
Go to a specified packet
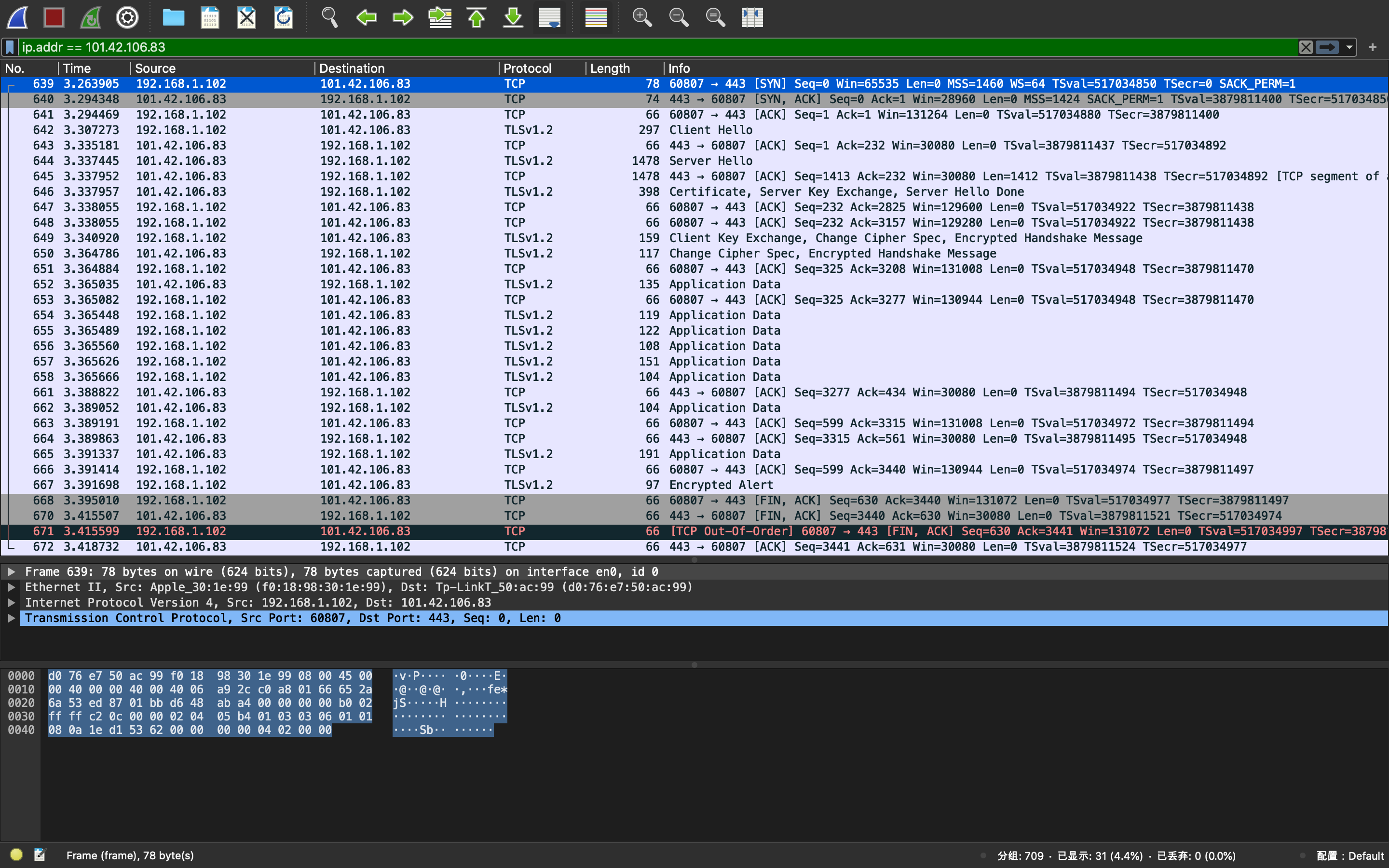(440, 17)
